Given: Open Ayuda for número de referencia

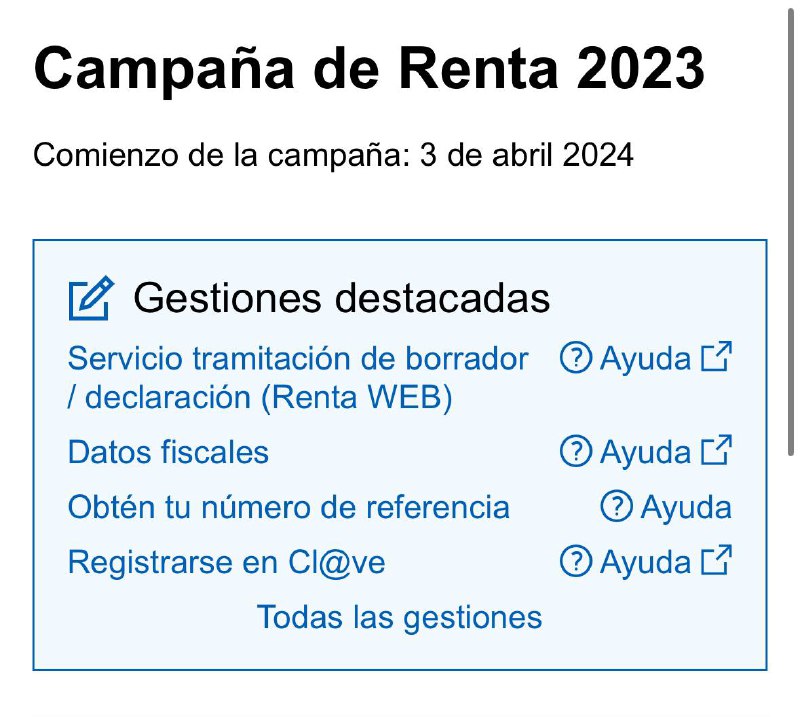Looking at the screenshot, I should tap(685, 507).
